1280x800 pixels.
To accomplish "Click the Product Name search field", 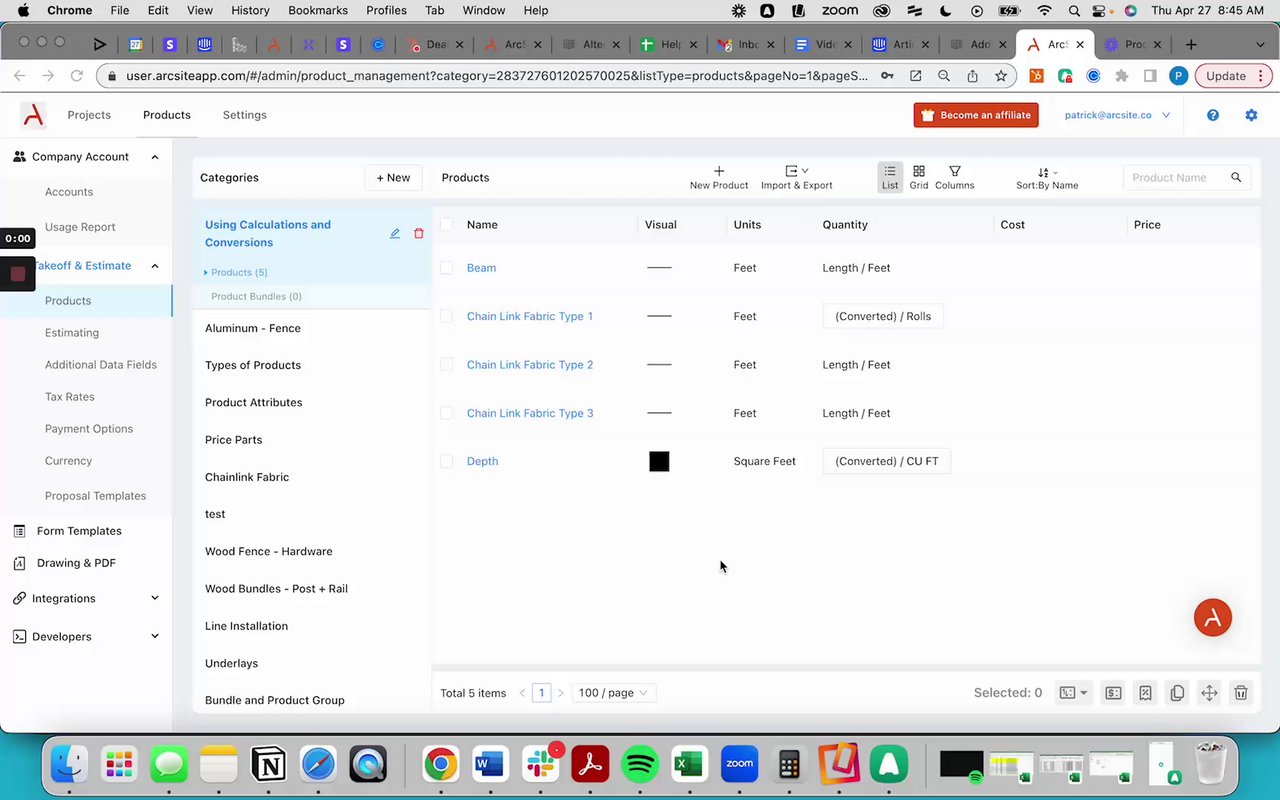I will [1176, 177].
